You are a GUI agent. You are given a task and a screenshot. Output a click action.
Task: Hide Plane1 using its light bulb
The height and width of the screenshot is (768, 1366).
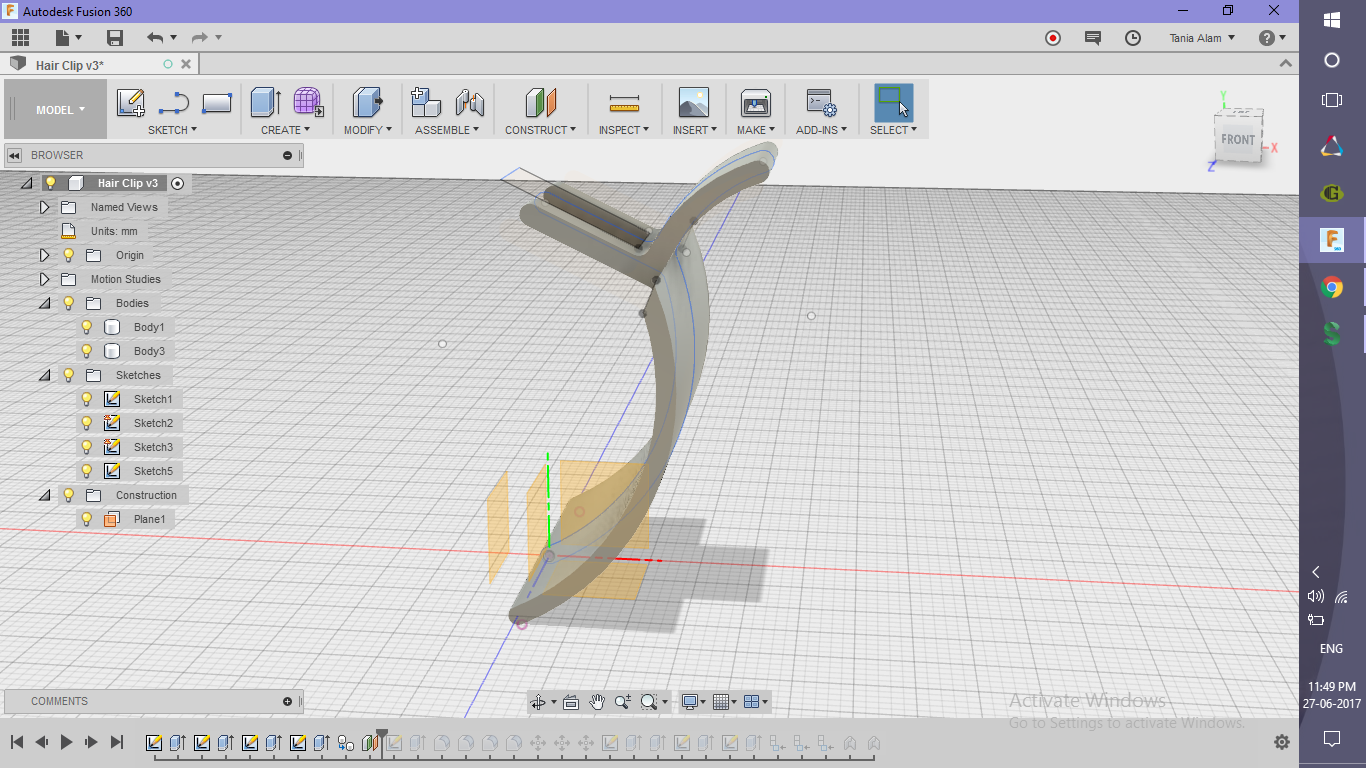[x=87, y=519]
